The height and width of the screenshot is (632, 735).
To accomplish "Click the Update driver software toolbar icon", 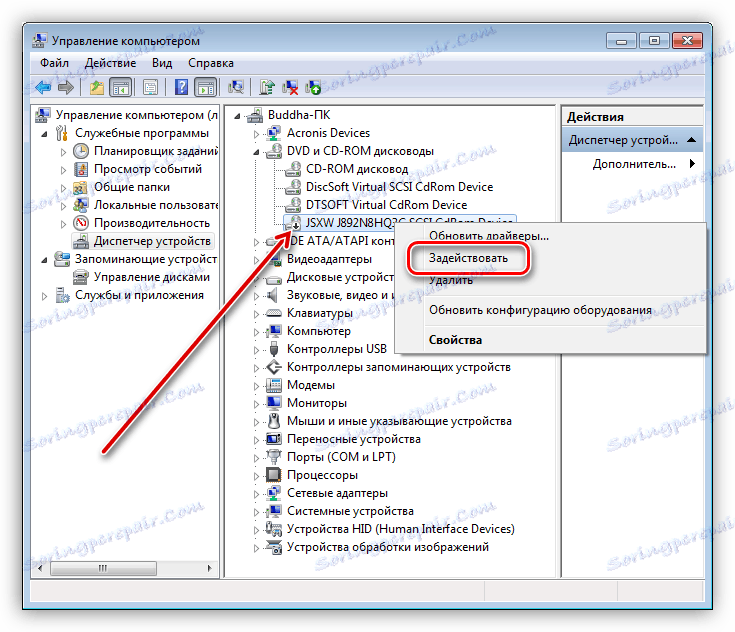I will pyautogui.click(x=267, y=87).
